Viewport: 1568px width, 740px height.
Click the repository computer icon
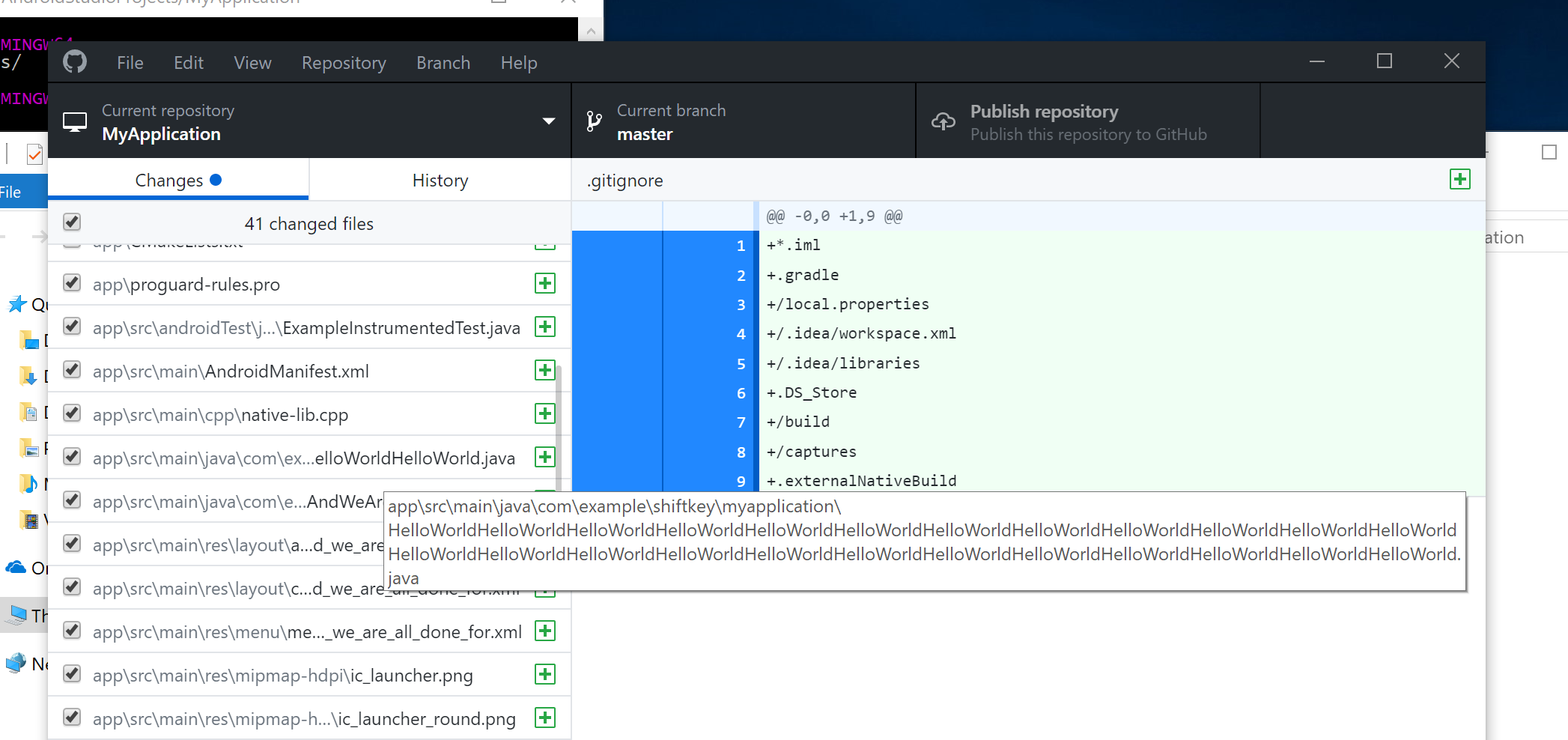pyautogui.click(x=75, y=121)
